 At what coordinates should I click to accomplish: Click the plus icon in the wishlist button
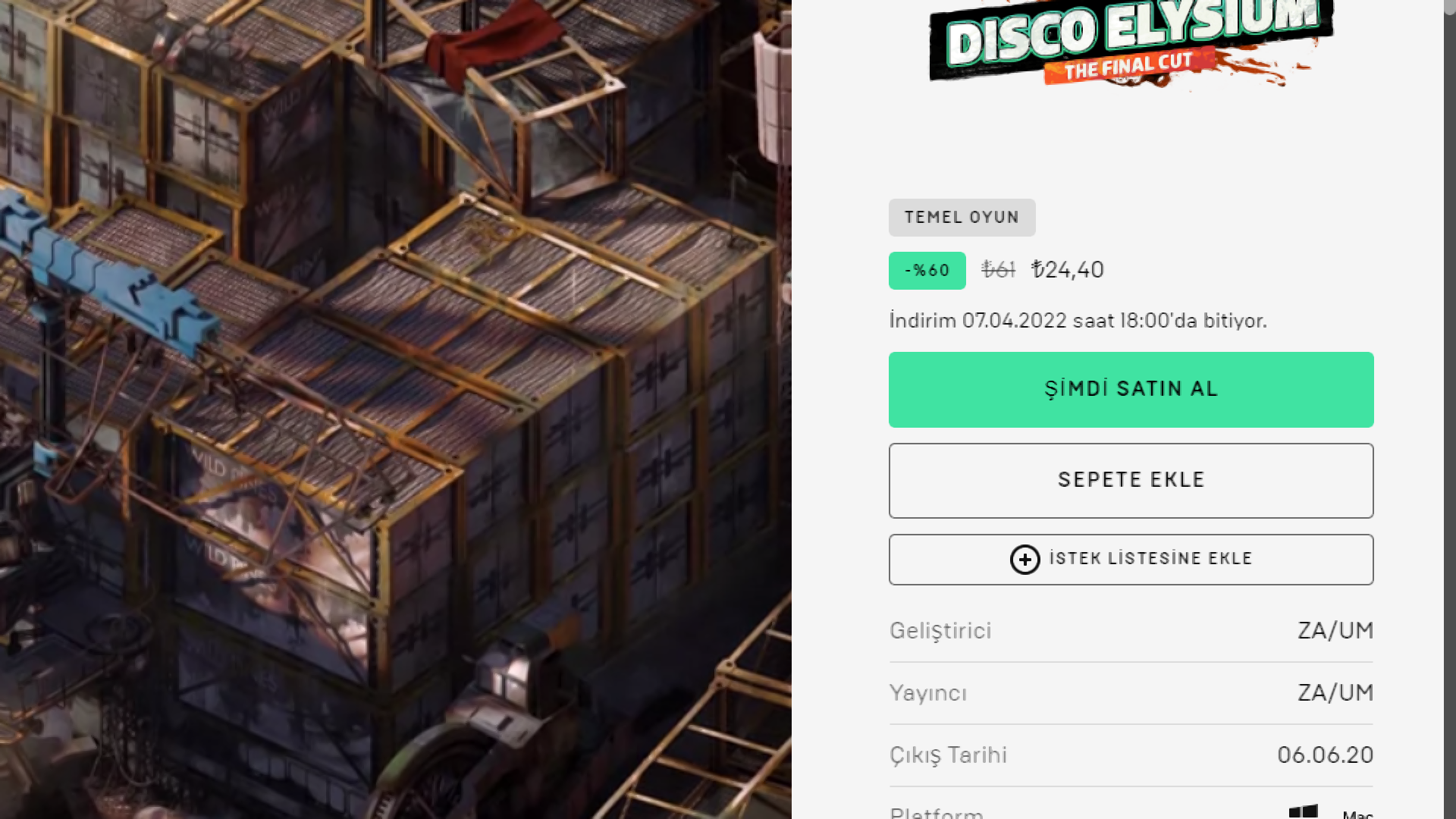click(x=1025, y=560)
